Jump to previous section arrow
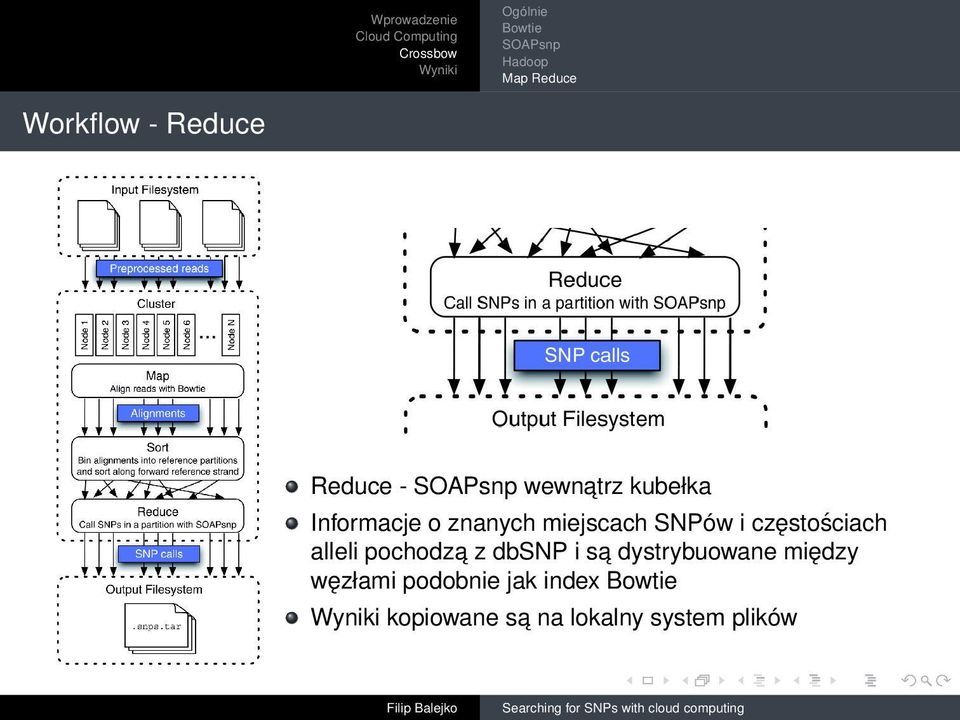Viewport: 960px width, 720px height. [x=797, y=680]
